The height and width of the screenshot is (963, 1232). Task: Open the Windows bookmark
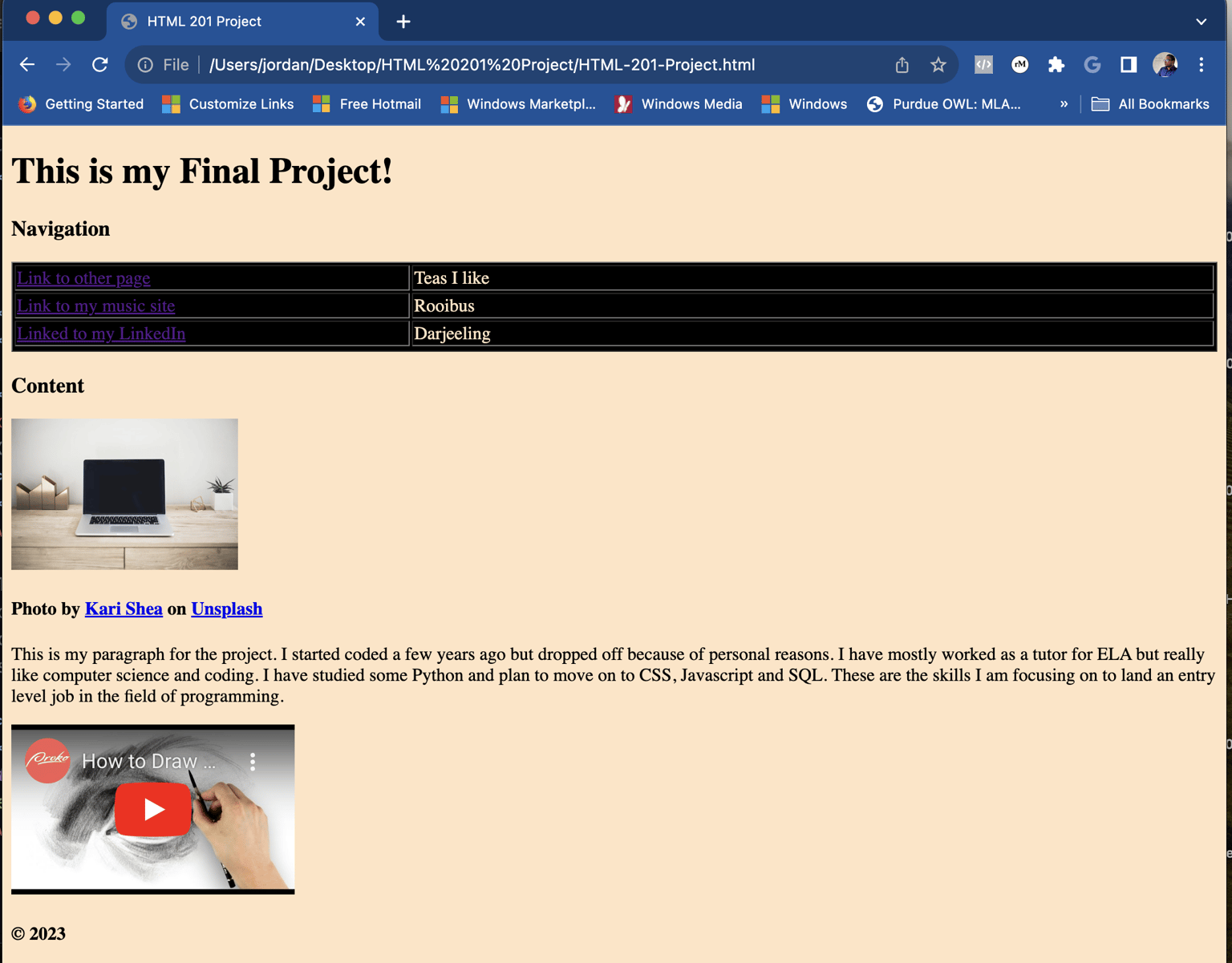tap(804, 104)
